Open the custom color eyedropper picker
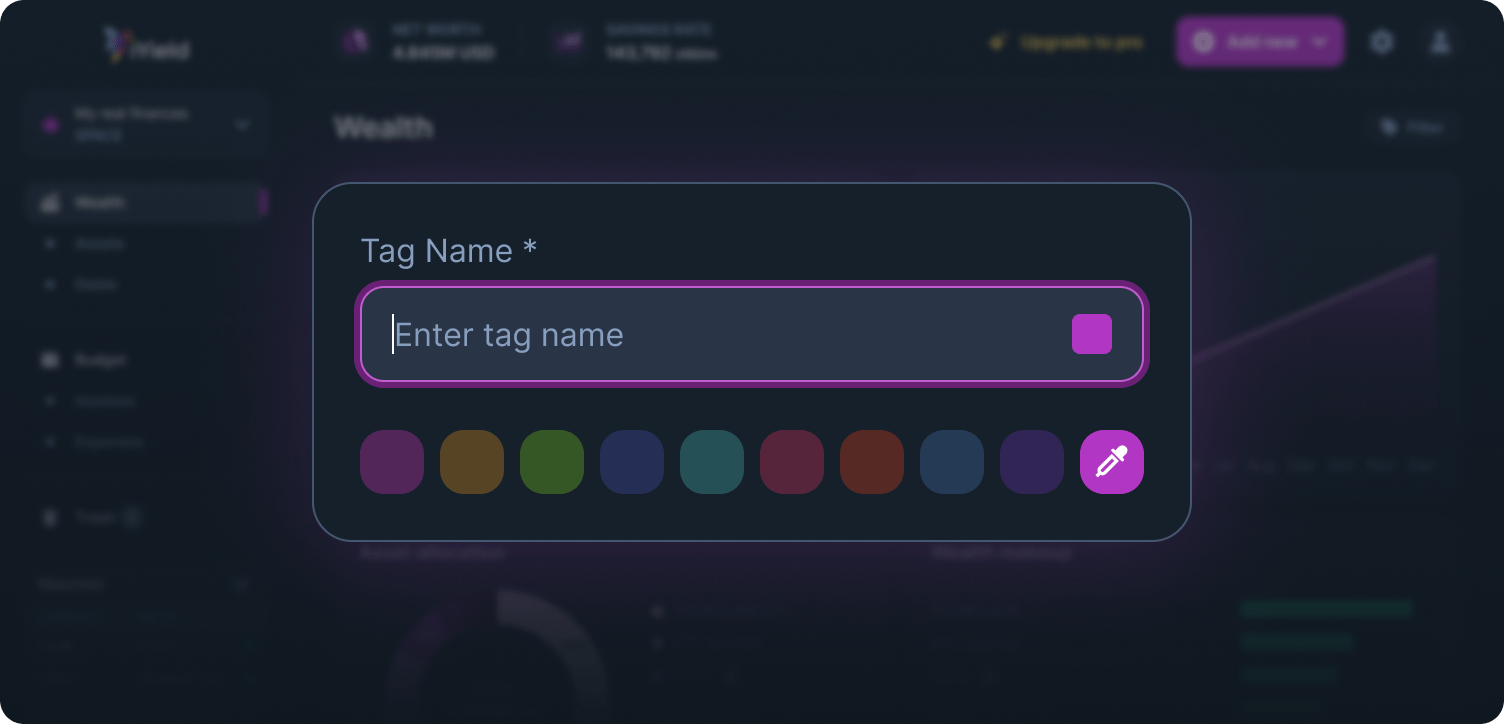1504x724 pixels. click(x=1111, y=462)
